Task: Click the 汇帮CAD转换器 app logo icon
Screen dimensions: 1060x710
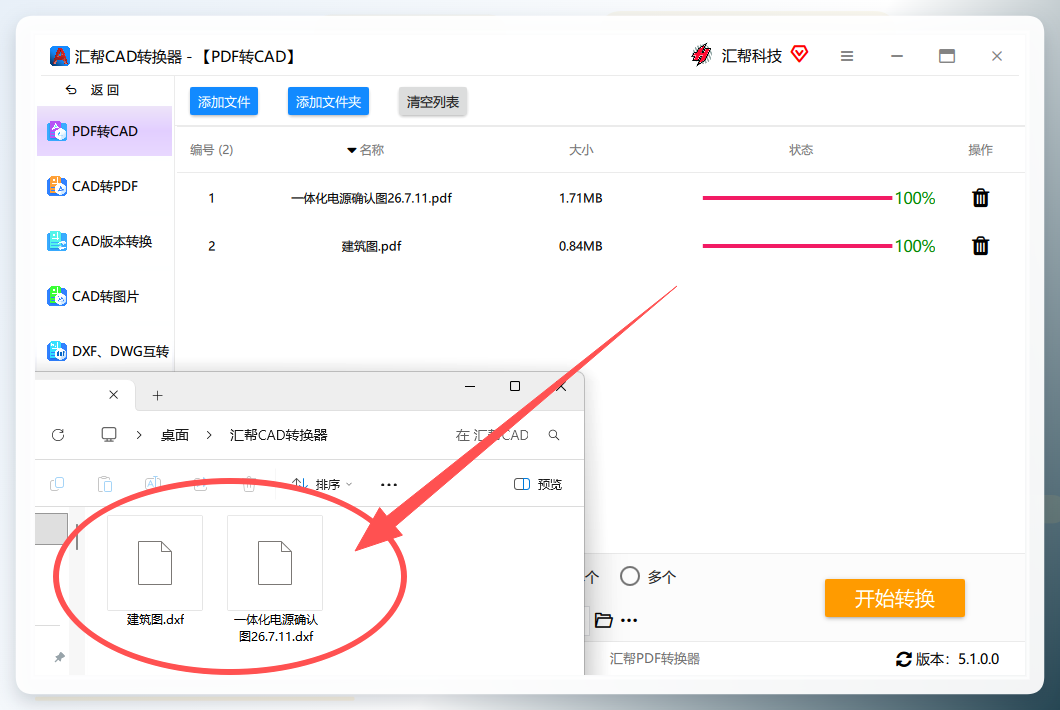Action: point(59,56)
